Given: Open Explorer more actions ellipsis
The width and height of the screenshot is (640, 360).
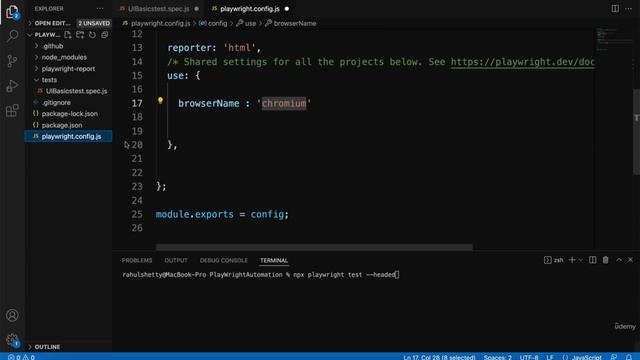Looking at the screenshot, I should (x=100, y=9).
